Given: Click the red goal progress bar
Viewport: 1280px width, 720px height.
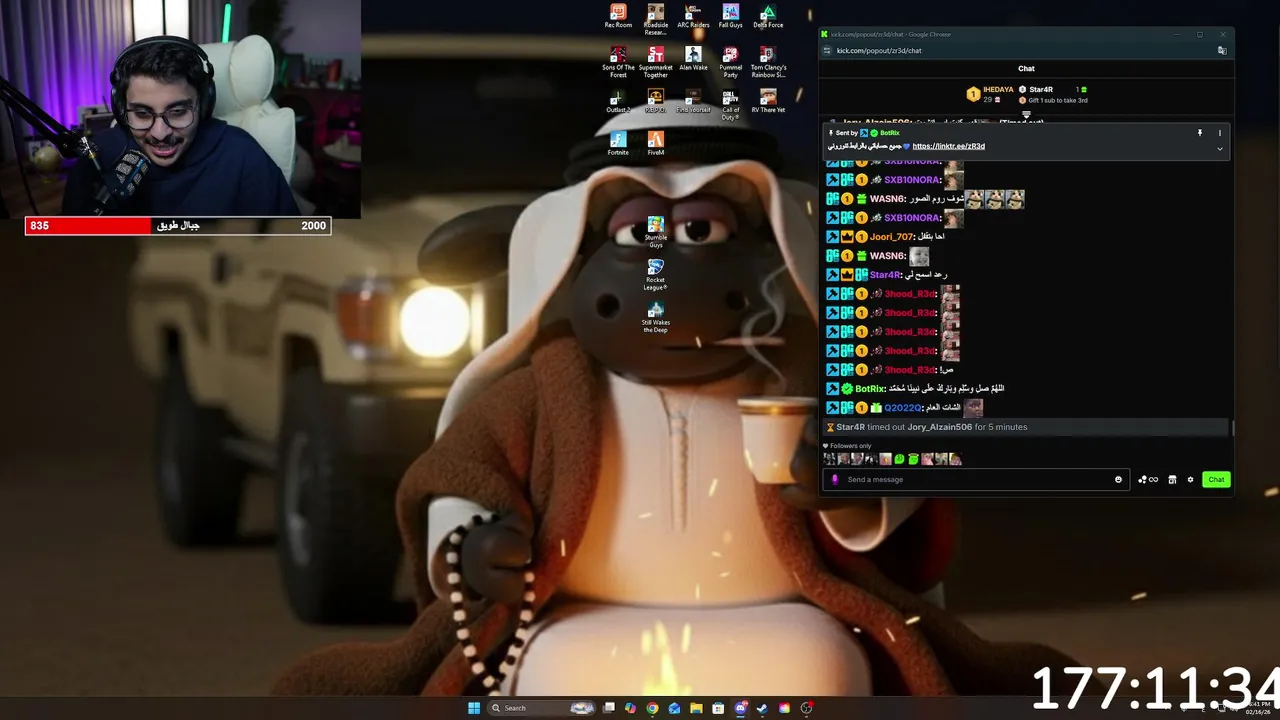Looking at the screenshot, I should tap(88, 226).
